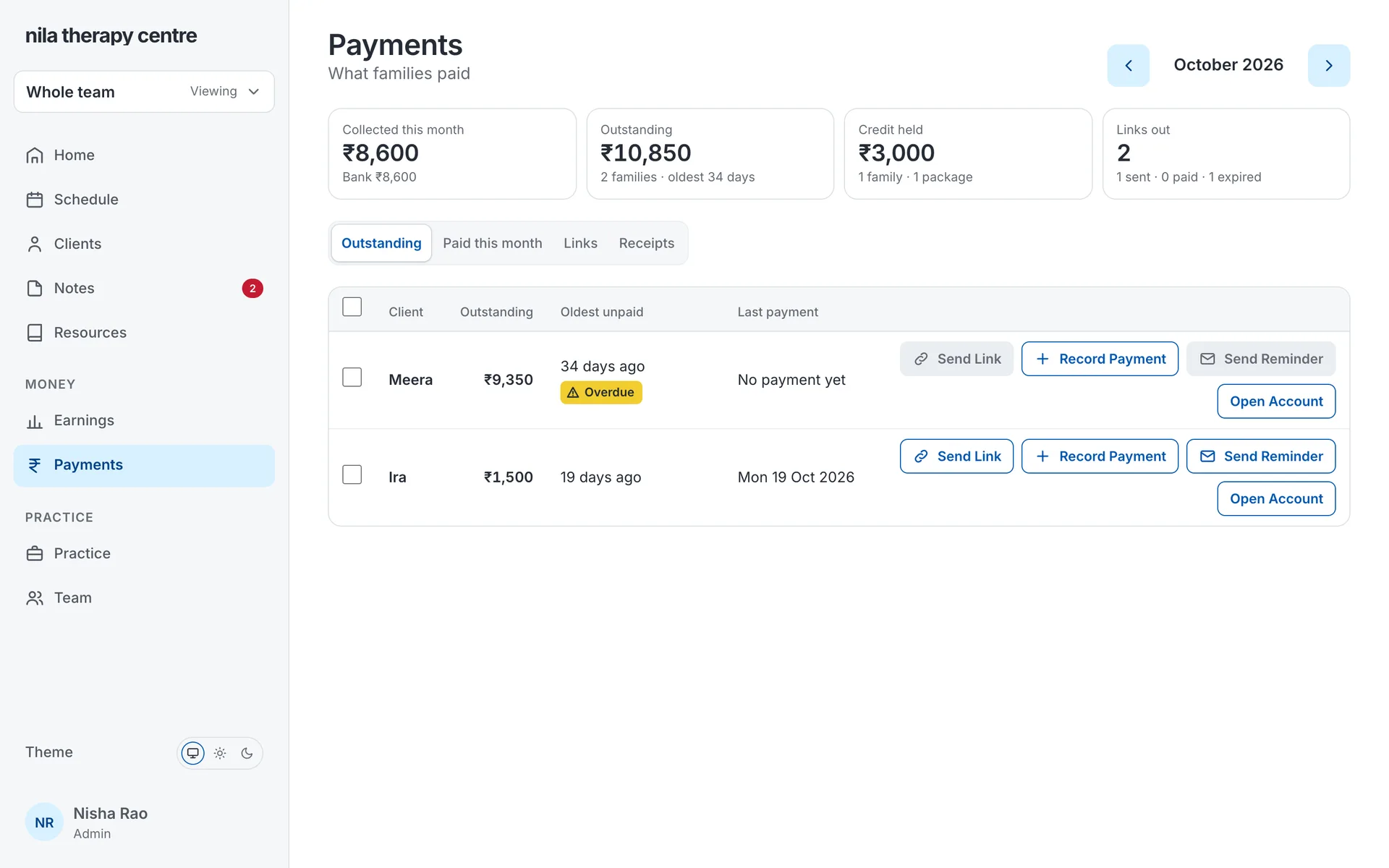Click Record Payment for Ira
Image resolution: width=1389 pixels, height=868 pixels.
point(1100,456)
